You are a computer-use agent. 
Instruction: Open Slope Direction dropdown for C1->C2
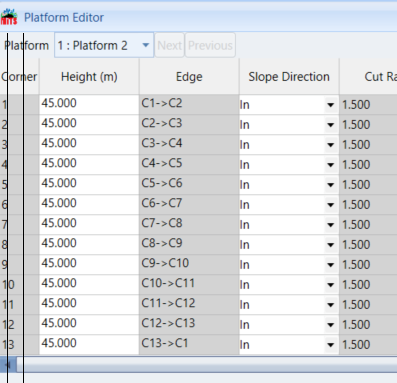click(330, 105)
